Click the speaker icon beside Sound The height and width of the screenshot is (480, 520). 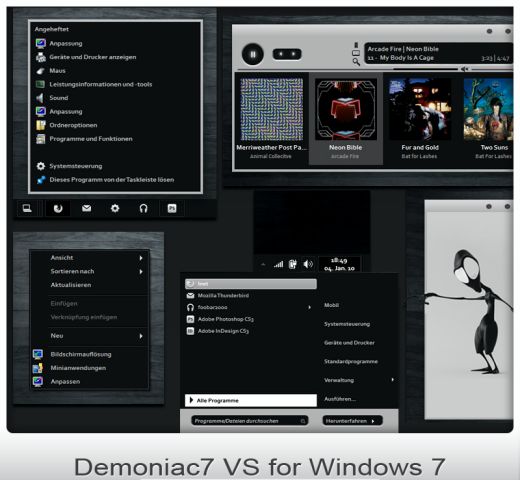(x=40, y=98)
